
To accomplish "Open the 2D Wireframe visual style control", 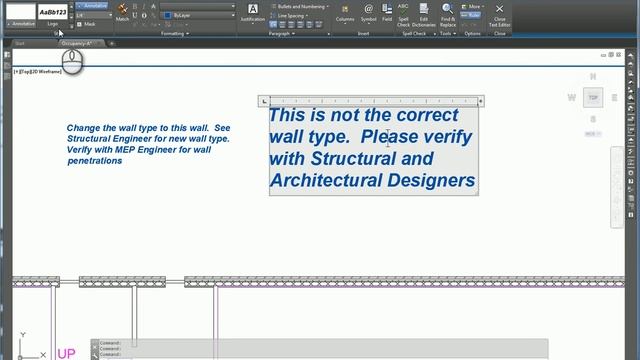I will tap(47, 71).
